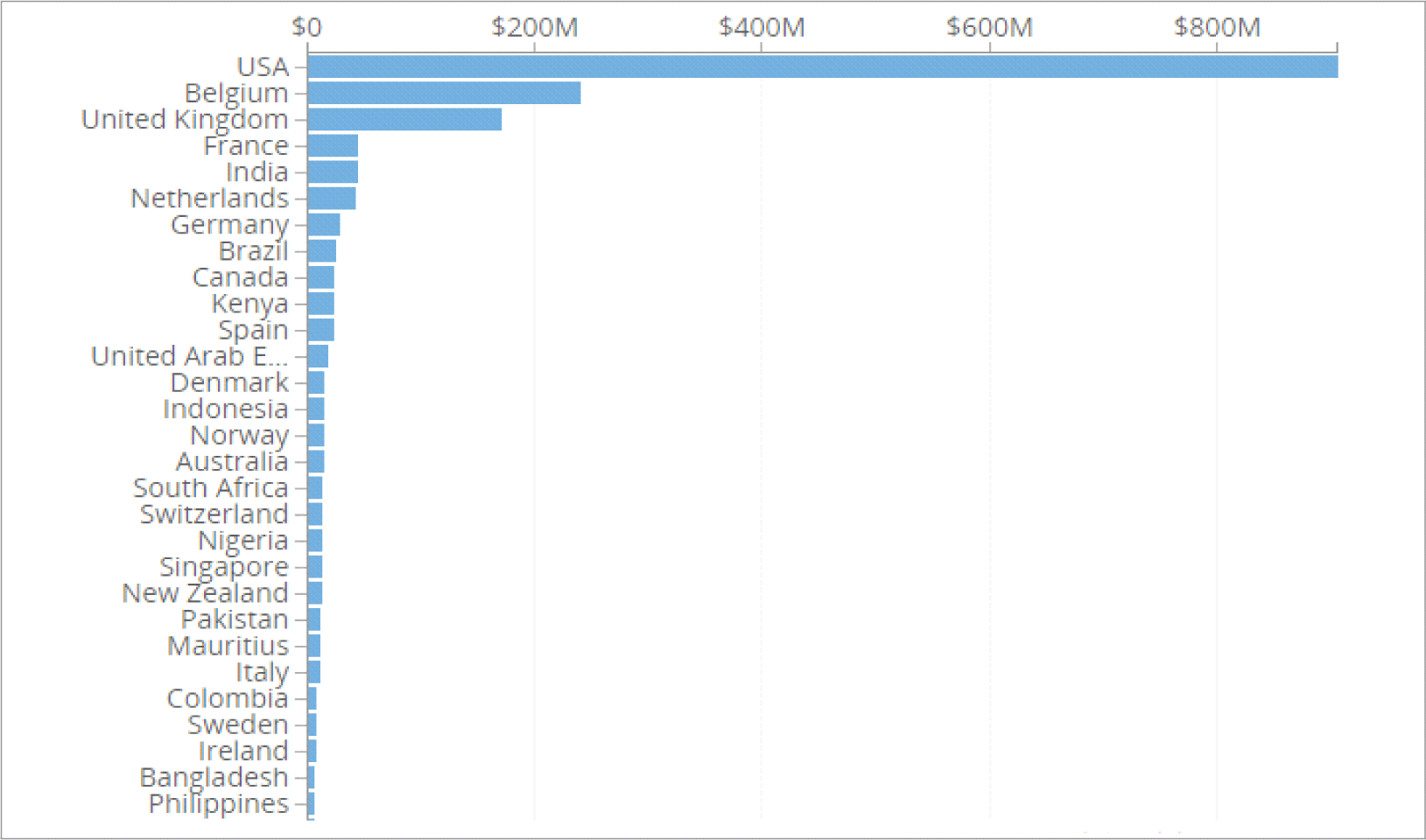Click the South Africa label
Screen dimensions: 1426x840
pyautogui.click(x=211, y=487)
